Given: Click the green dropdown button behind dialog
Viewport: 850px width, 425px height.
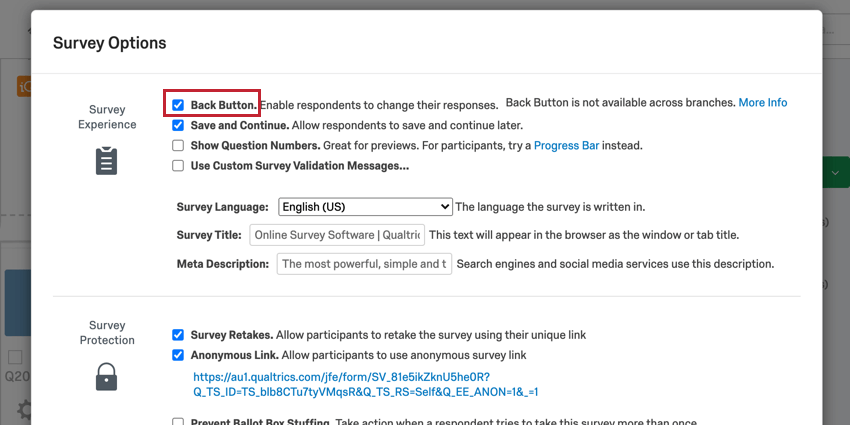Looking at the screenshot, I should click(x=835, y=173).
